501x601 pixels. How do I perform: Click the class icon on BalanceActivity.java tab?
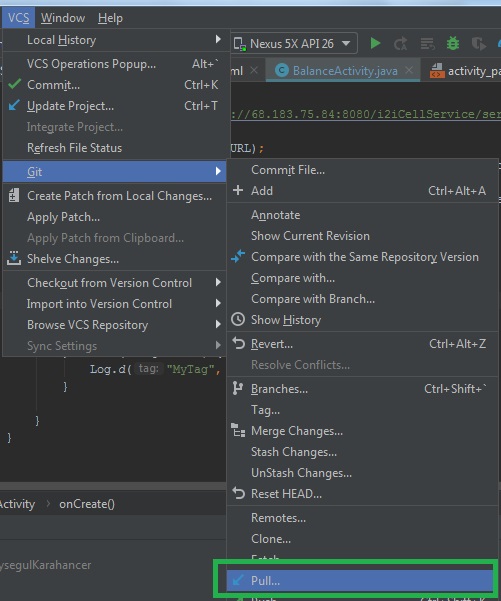pos(282,71)
